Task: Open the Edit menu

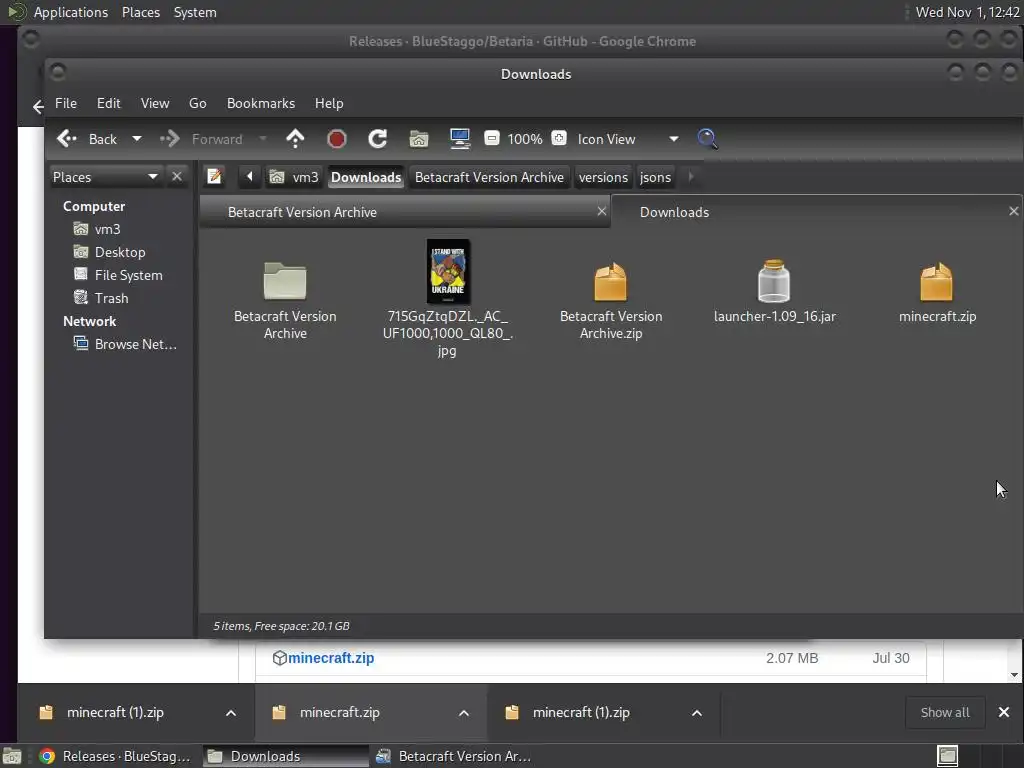Action: [108, 103]
